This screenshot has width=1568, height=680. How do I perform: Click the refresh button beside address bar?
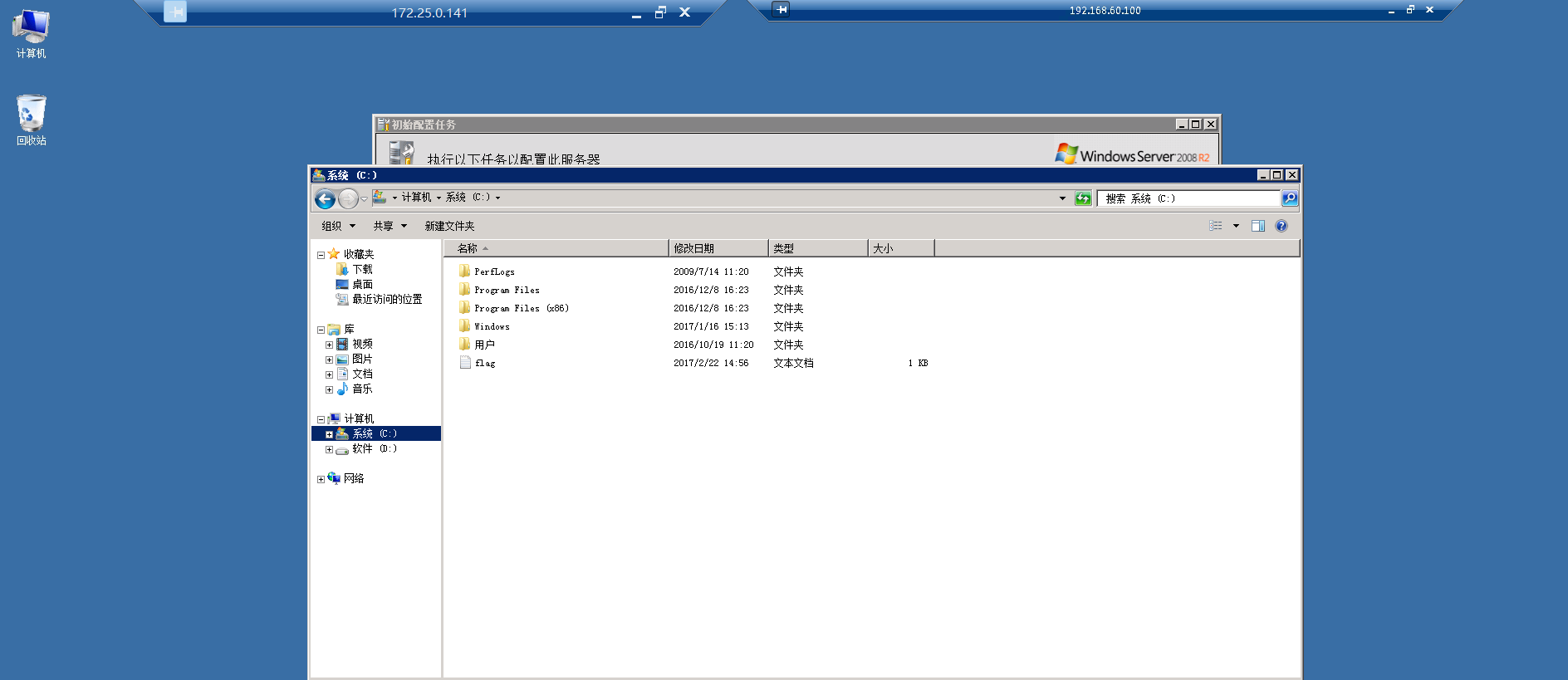tap(1083, 198)
